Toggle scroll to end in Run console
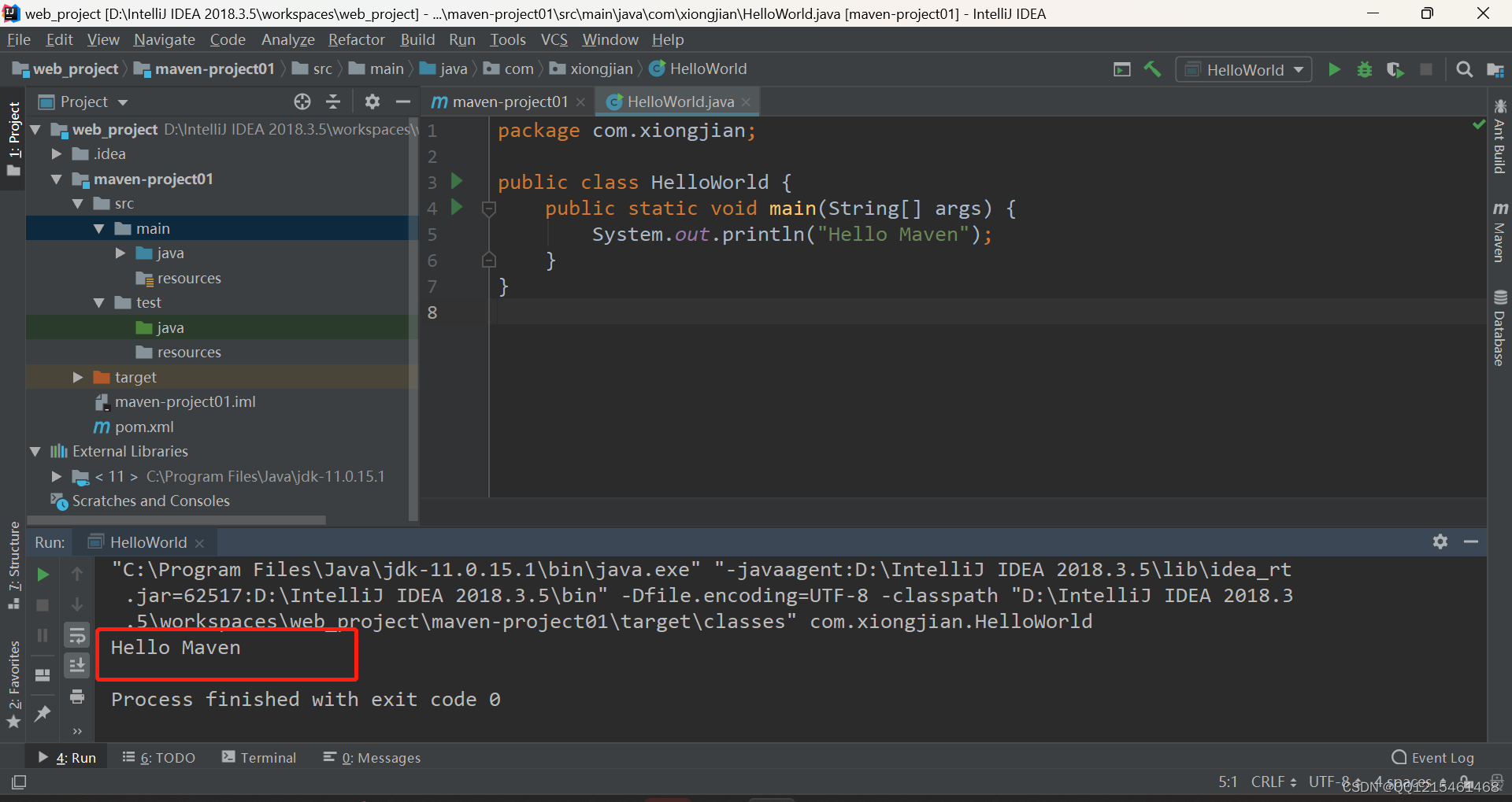1512x802 pixels. pos(77,666)
